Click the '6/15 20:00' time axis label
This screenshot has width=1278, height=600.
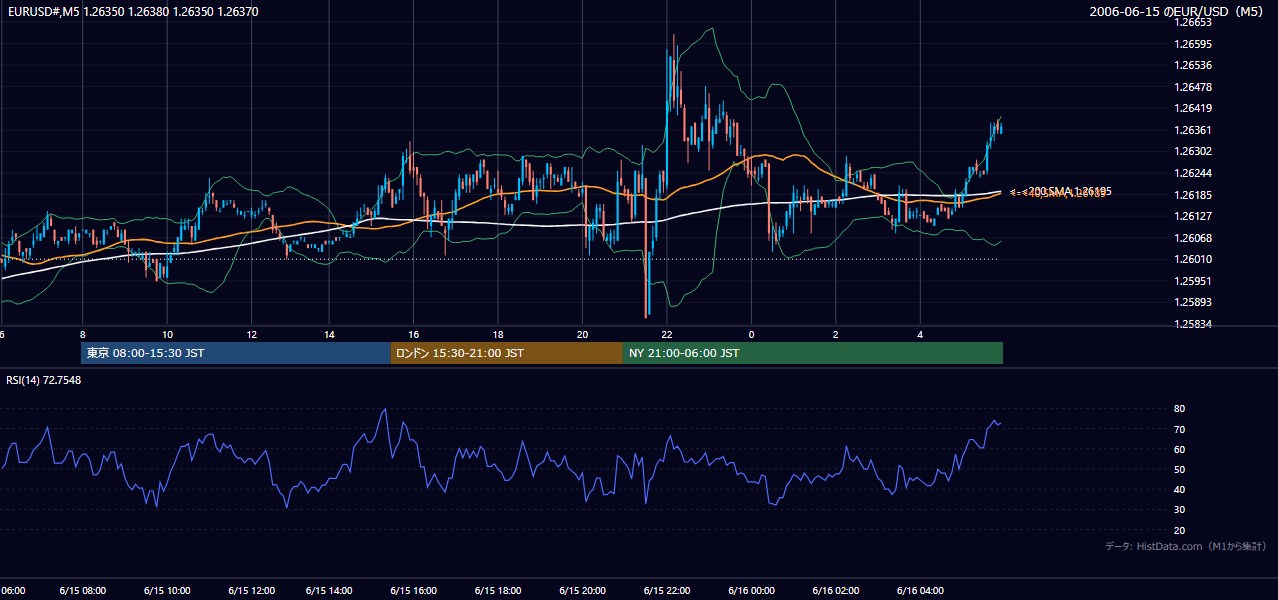click(583, 590)
